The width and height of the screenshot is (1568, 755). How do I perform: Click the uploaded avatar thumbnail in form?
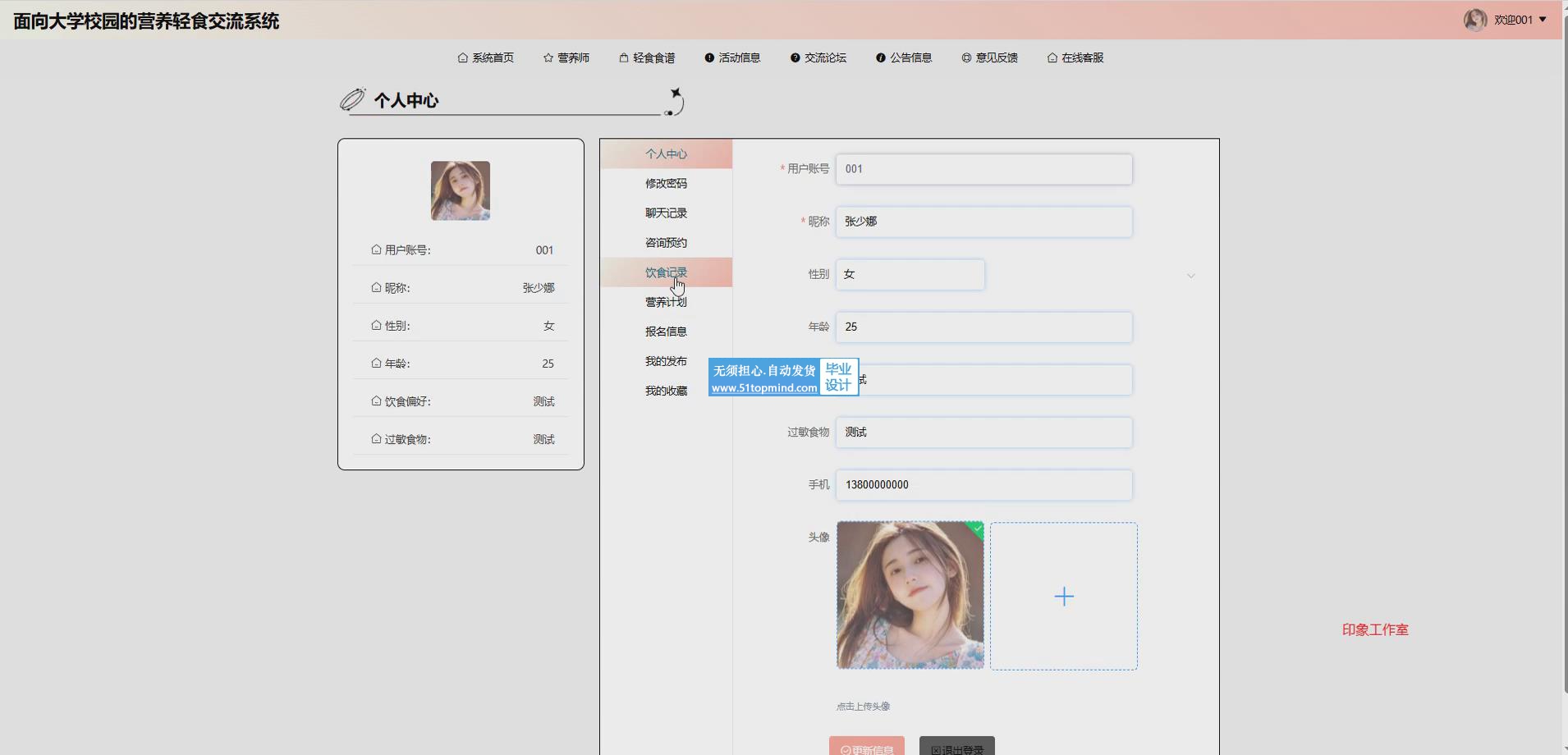(910, 595)
